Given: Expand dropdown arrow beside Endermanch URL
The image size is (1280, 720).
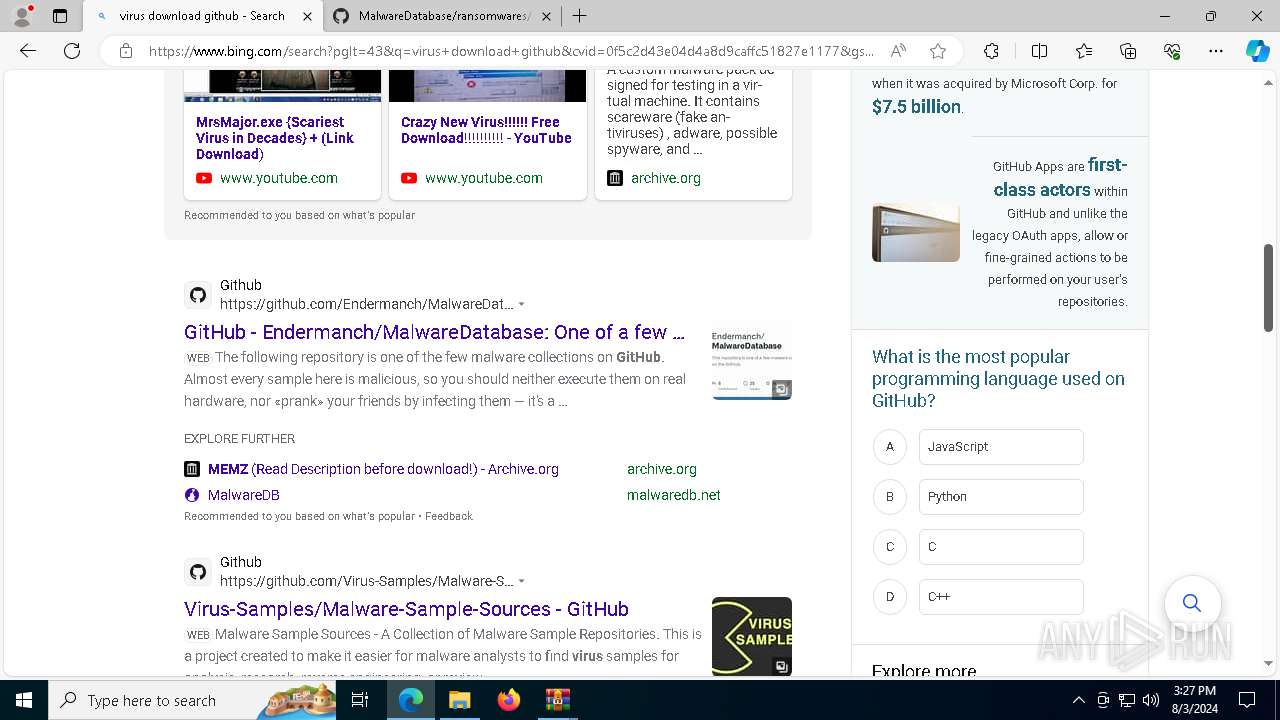Looking at the screenshot, I should 521,304.
